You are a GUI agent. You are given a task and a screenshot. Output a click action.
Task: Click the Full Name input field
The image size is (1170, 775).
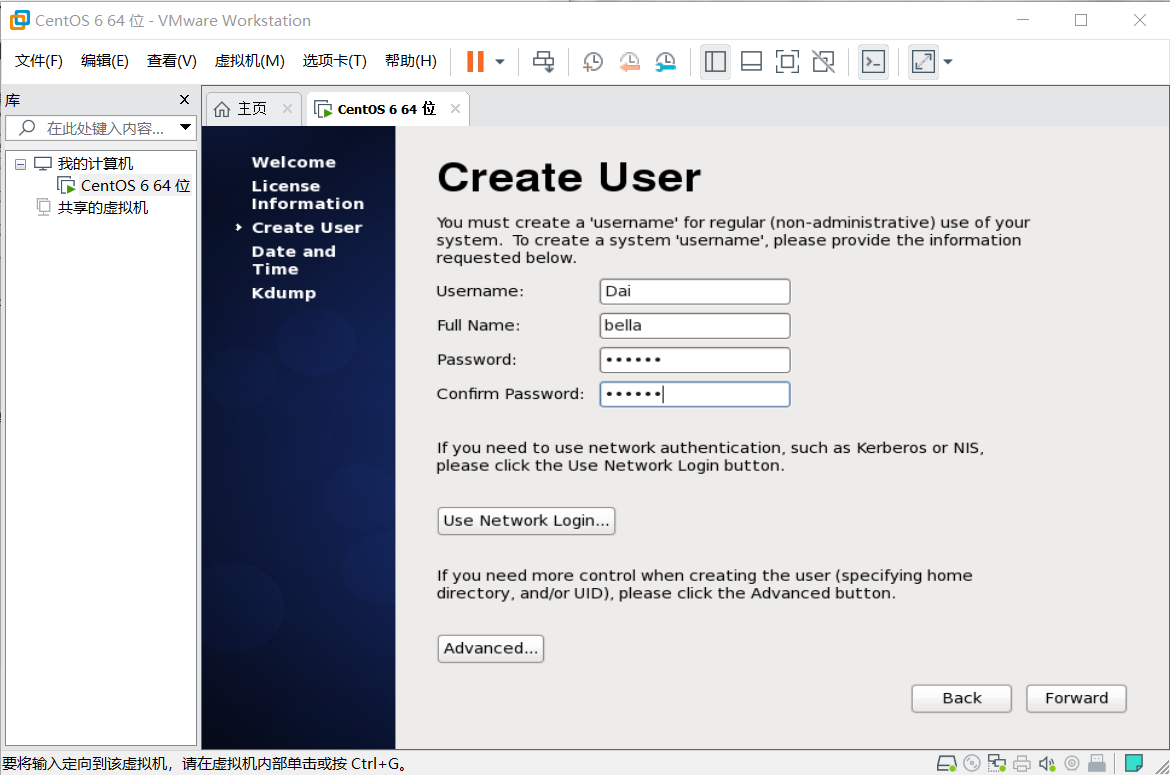(695, 326)
